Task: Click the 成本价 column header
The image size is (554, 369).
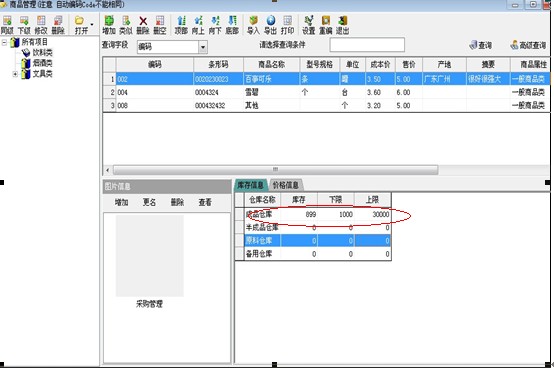Action: [x=380, y=65]
